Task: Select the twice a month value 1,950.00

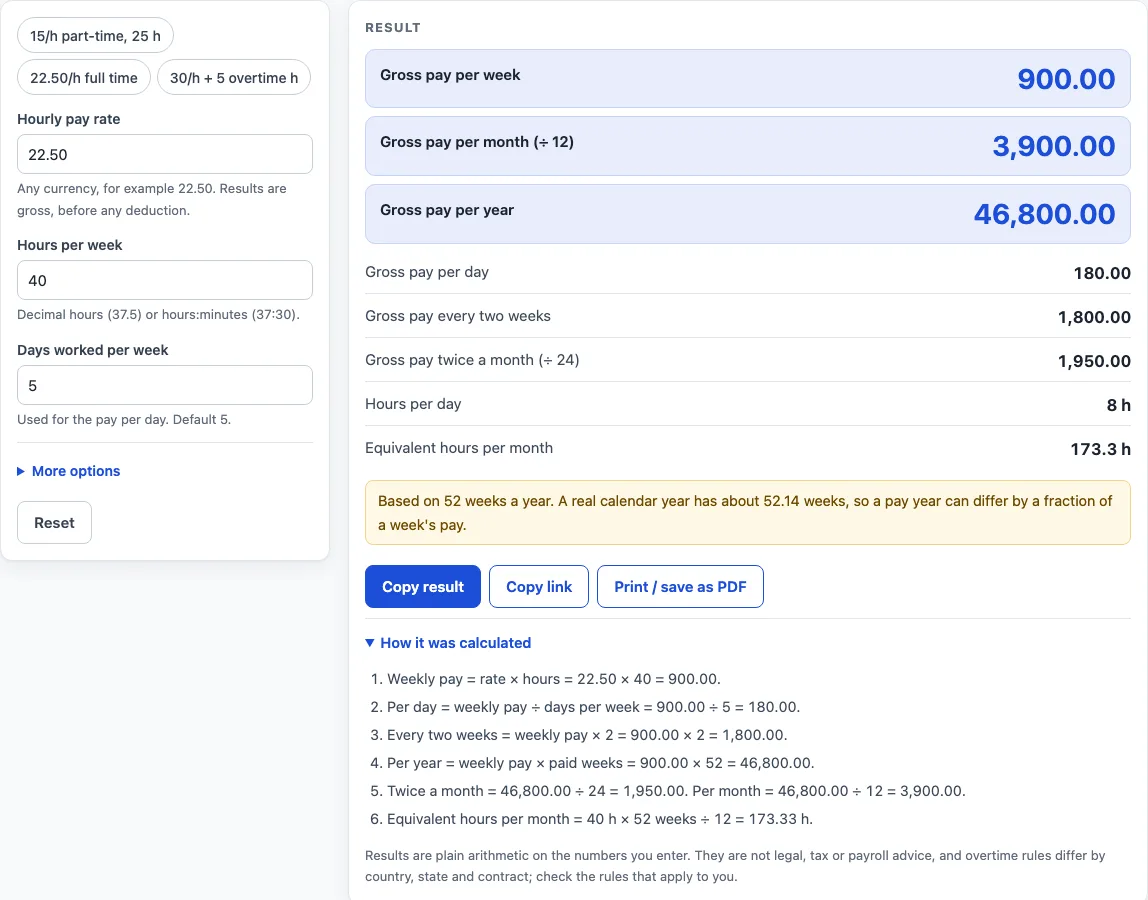Action: [1094, 361]
